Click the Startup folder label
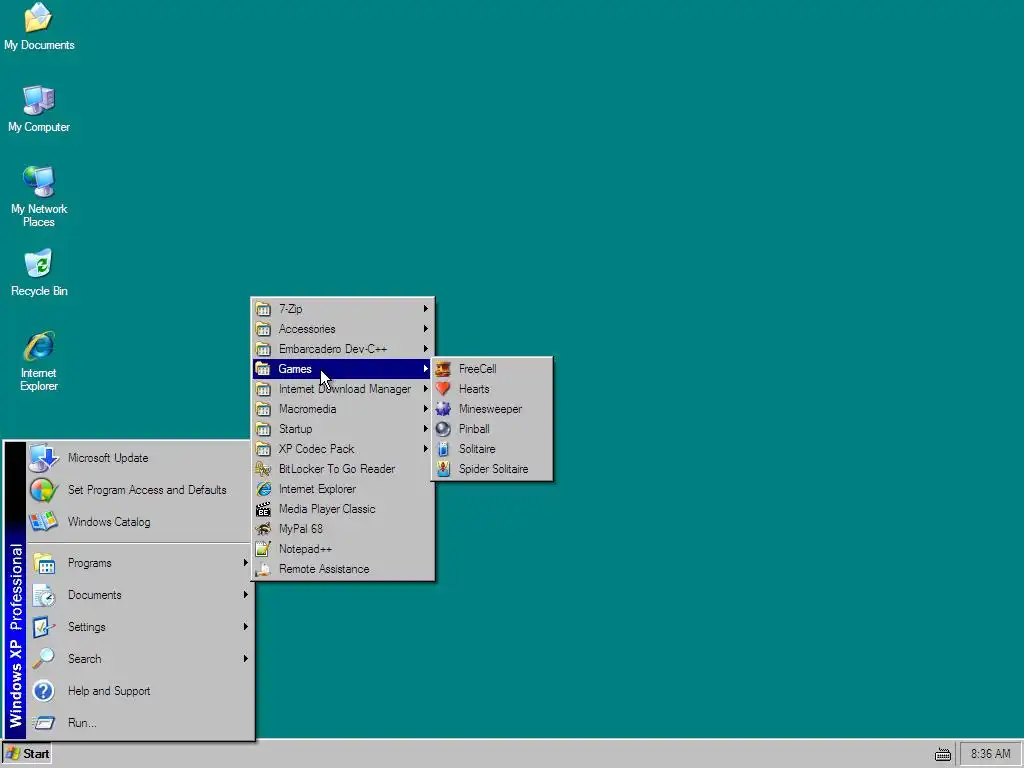Image resolution: width=1024 pixels, height=768 pixels. pyautogui.click(x=295, y=429)
